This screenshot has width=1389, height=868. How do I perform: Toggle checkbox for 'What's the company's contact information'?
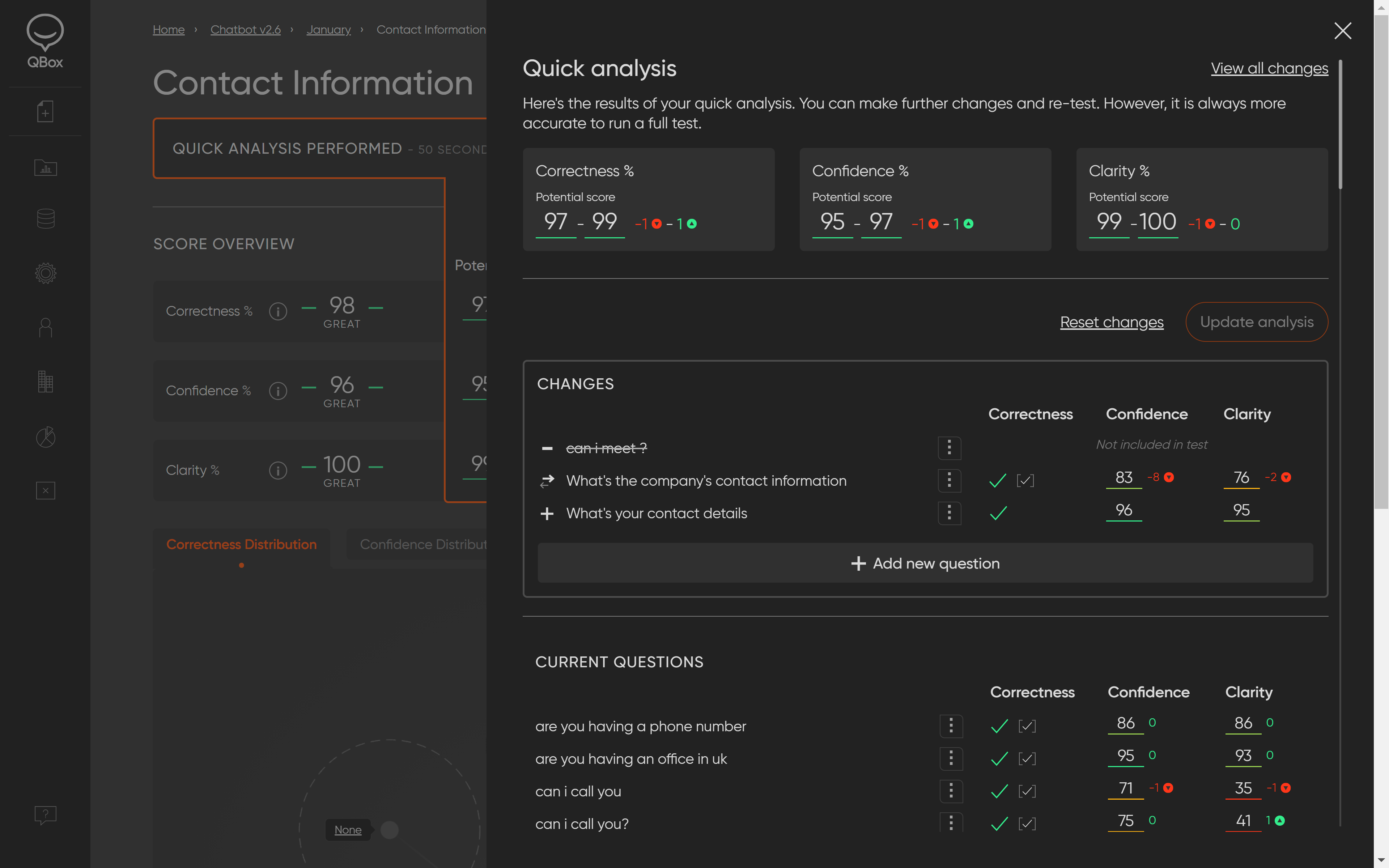tap(1025, 481)
